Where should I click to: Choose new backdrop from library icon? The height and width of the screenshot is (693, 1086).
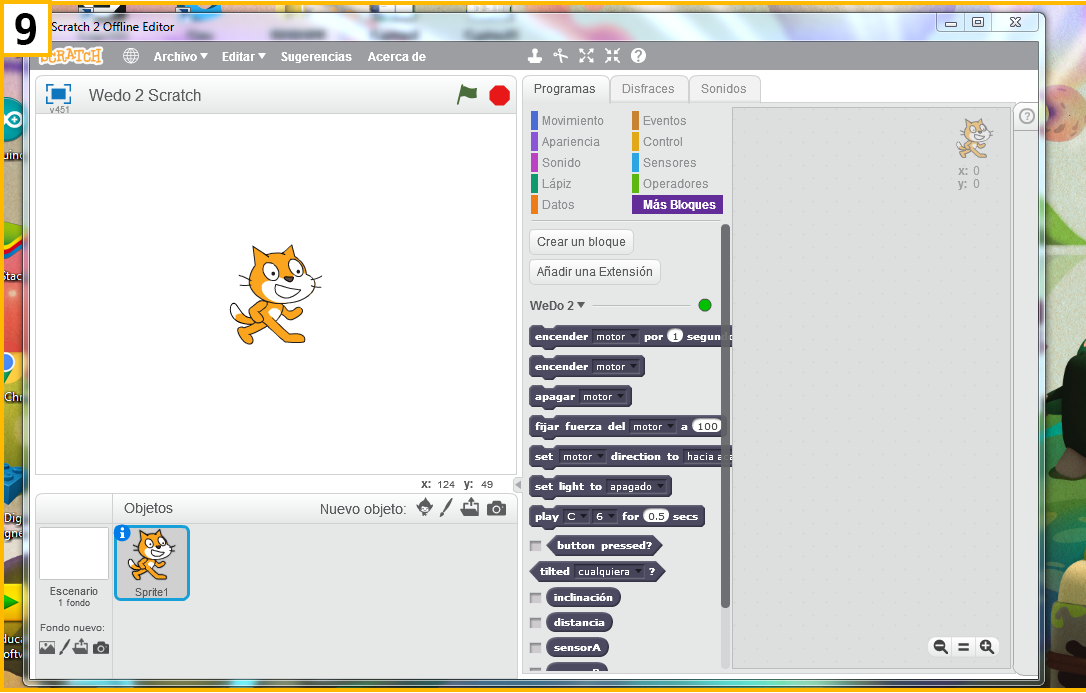pyautogui.click(x=47, y=647)
